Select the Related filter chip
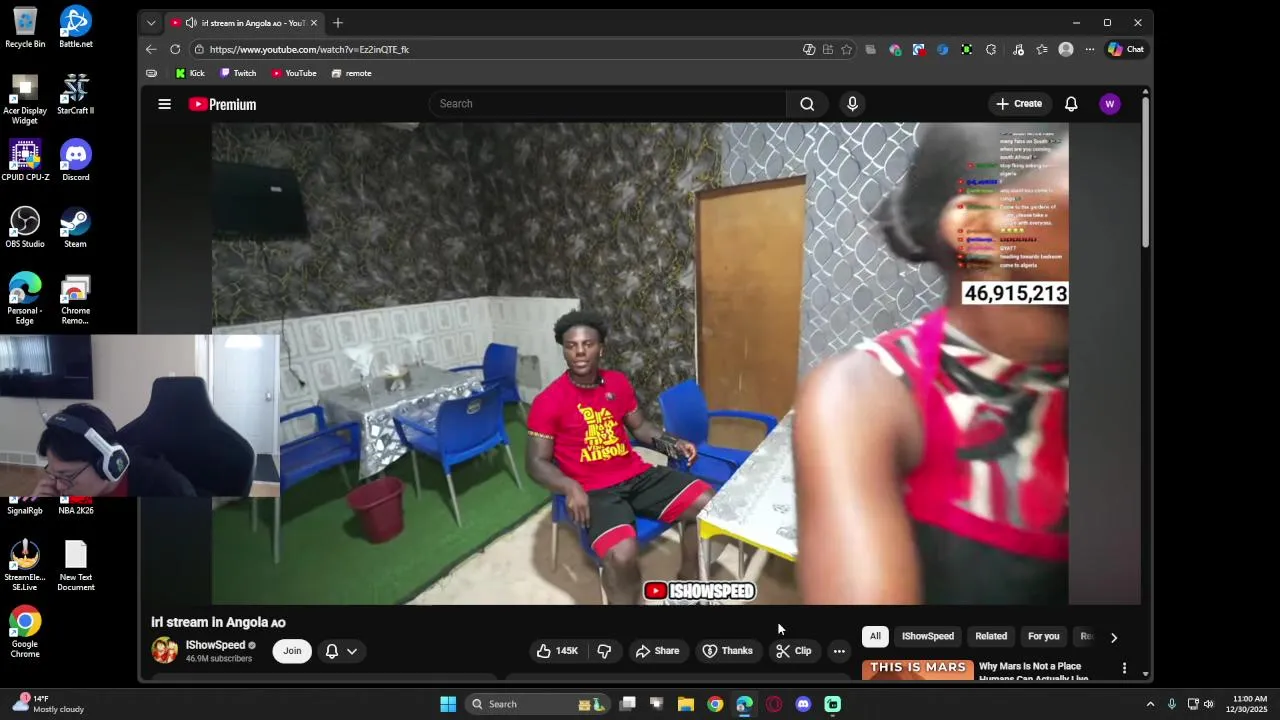 coord(991,636)
